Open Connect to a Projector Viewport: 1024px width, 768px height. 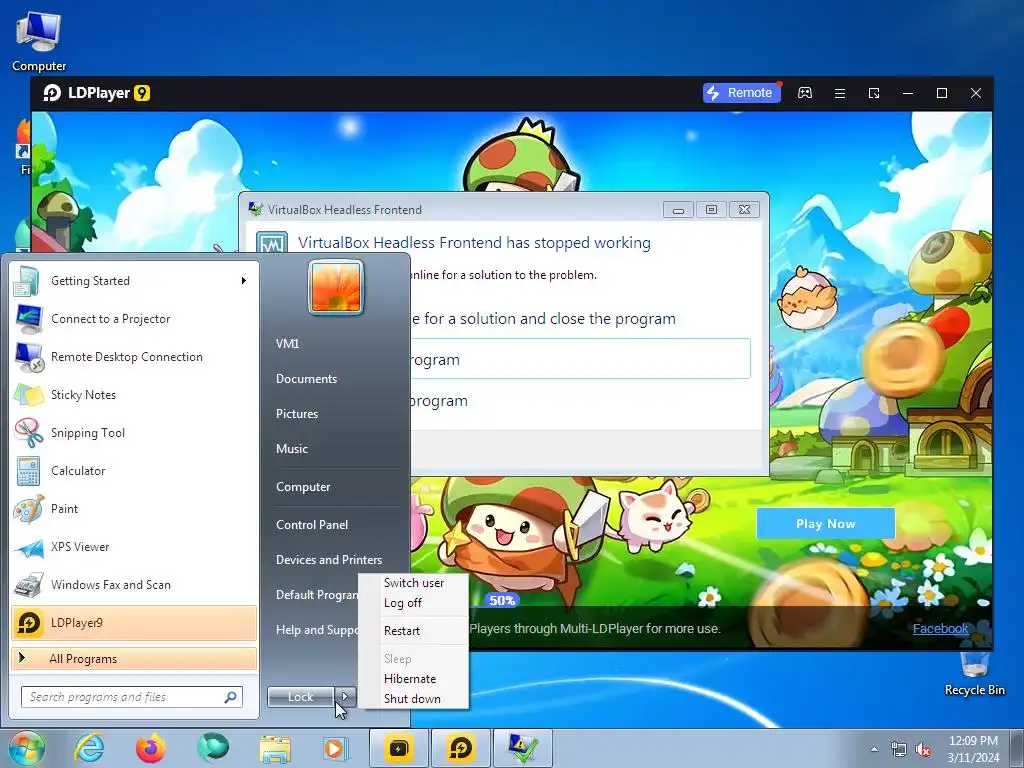(x=133, y=319)
